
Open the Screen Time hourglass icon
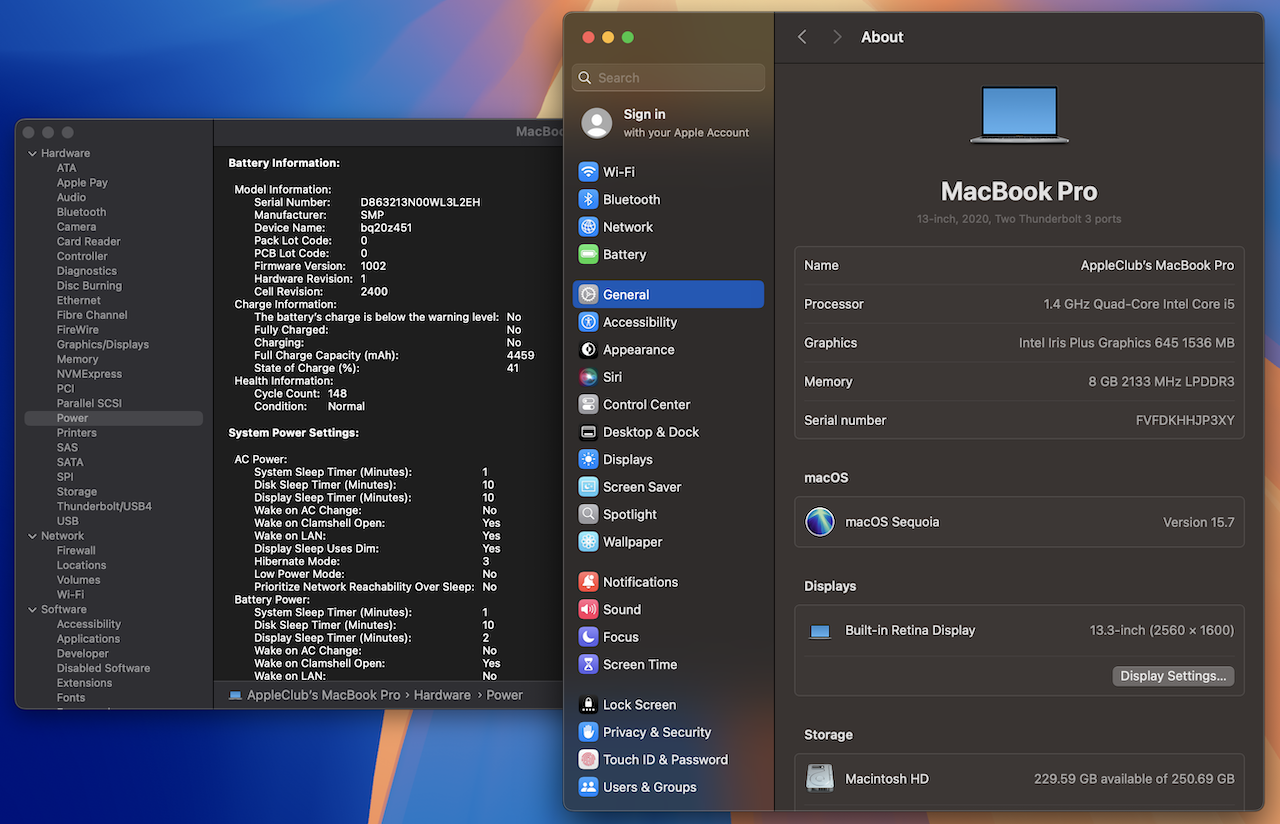click(588, 664)
